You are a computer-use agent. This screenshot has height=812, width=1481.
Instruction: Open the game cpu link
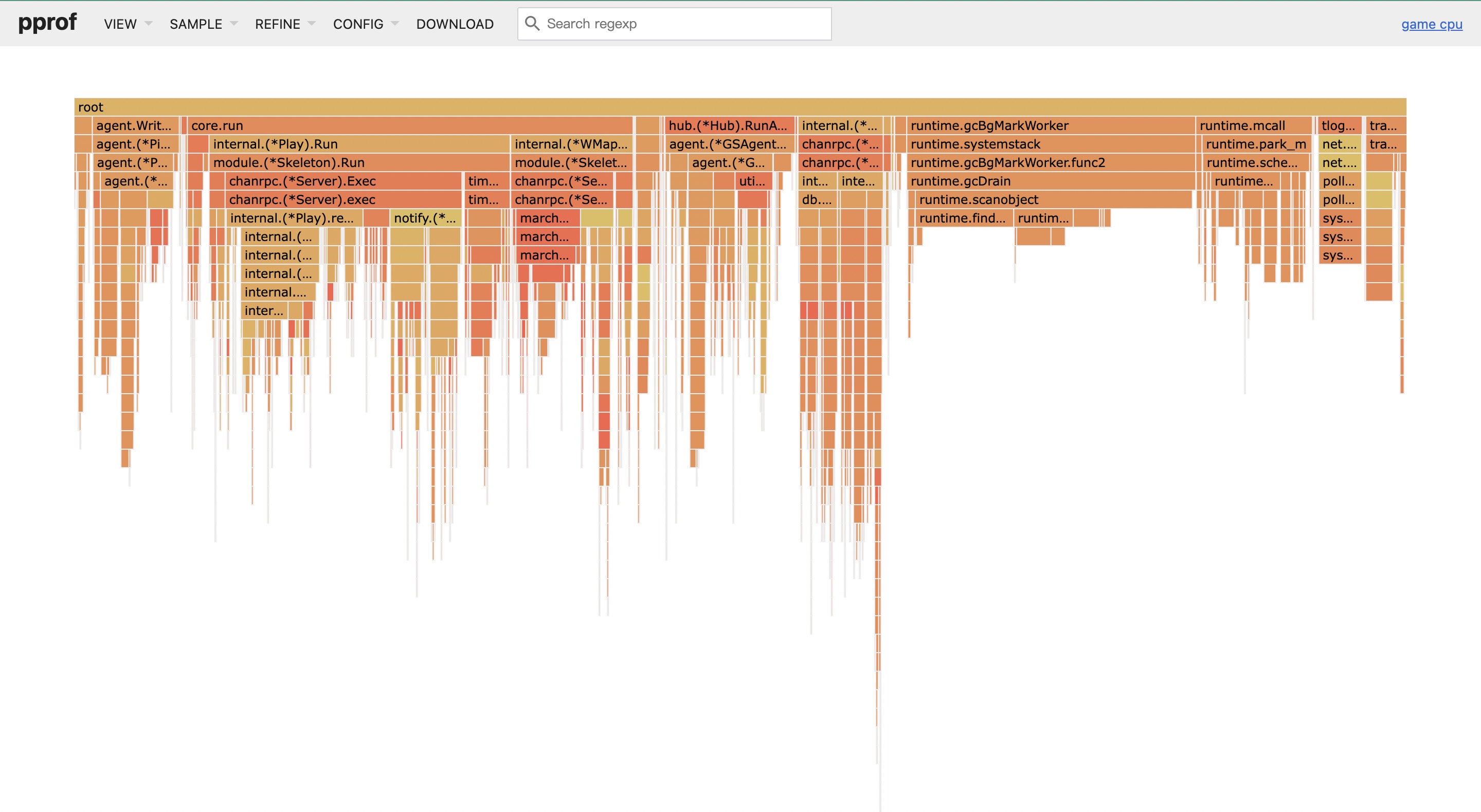pyautogui.click(x=1431, y=24)
